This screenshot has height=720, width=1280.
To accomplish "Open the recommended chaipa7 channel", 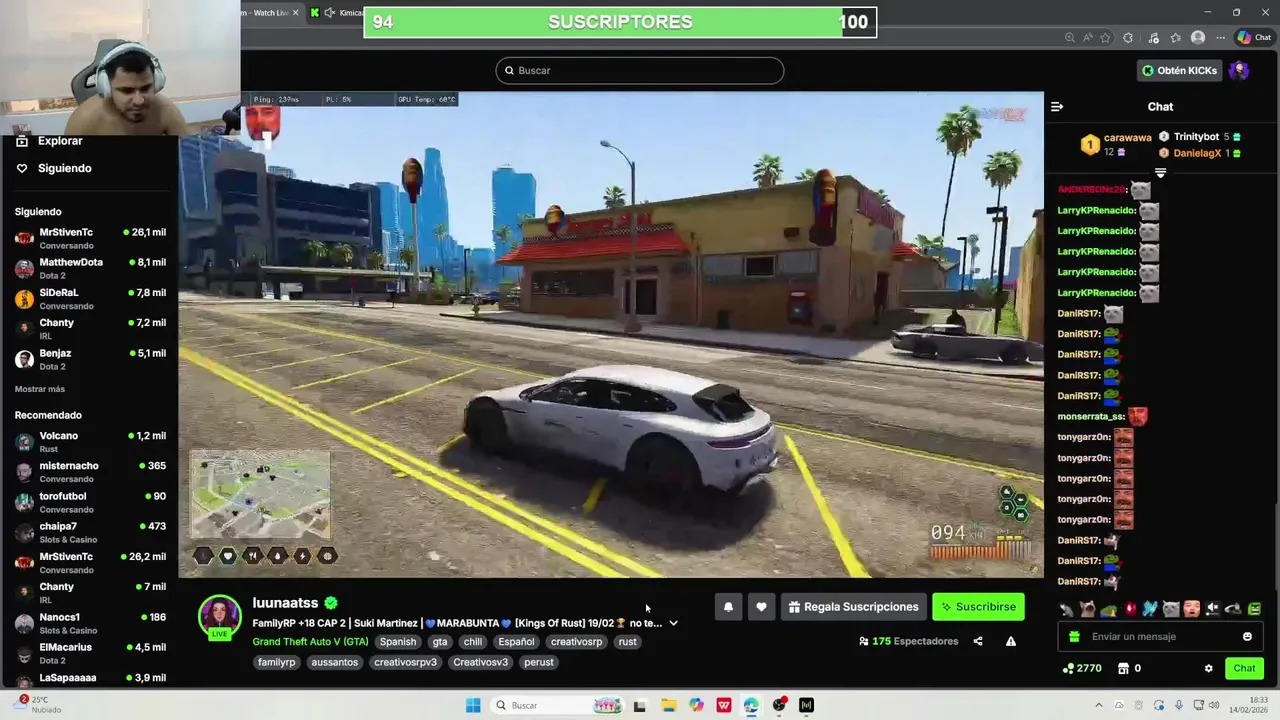I will [x=90, y=532].
